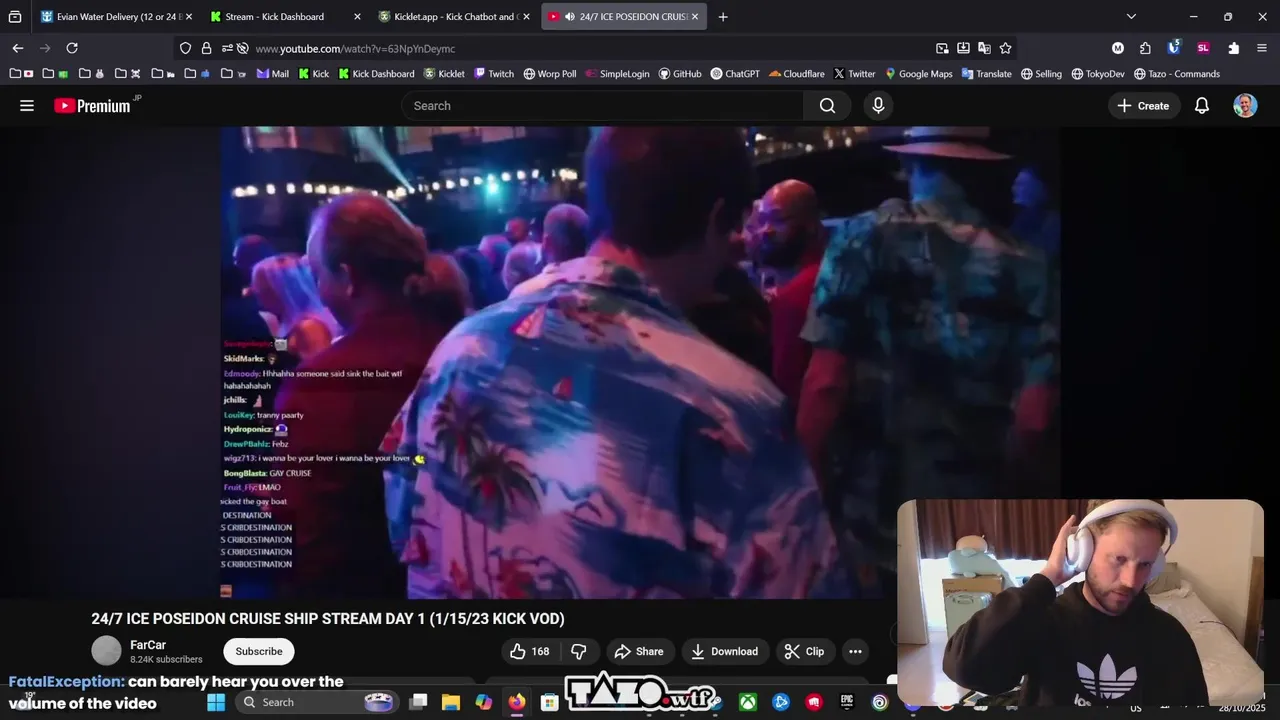The width and height of the screenshot is (1280, 720).
Task: Show site security padlock info
Action: (x=206, y=48)
